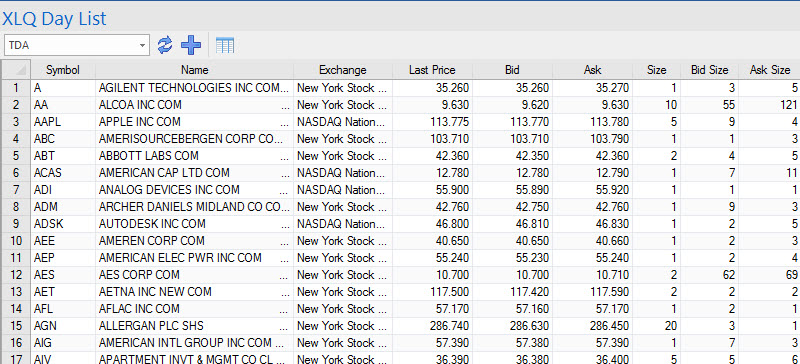Click bid size 55 cell
The width and height of the screenshot is (800, 364).
pyautogui.click(x=710, y=105)
